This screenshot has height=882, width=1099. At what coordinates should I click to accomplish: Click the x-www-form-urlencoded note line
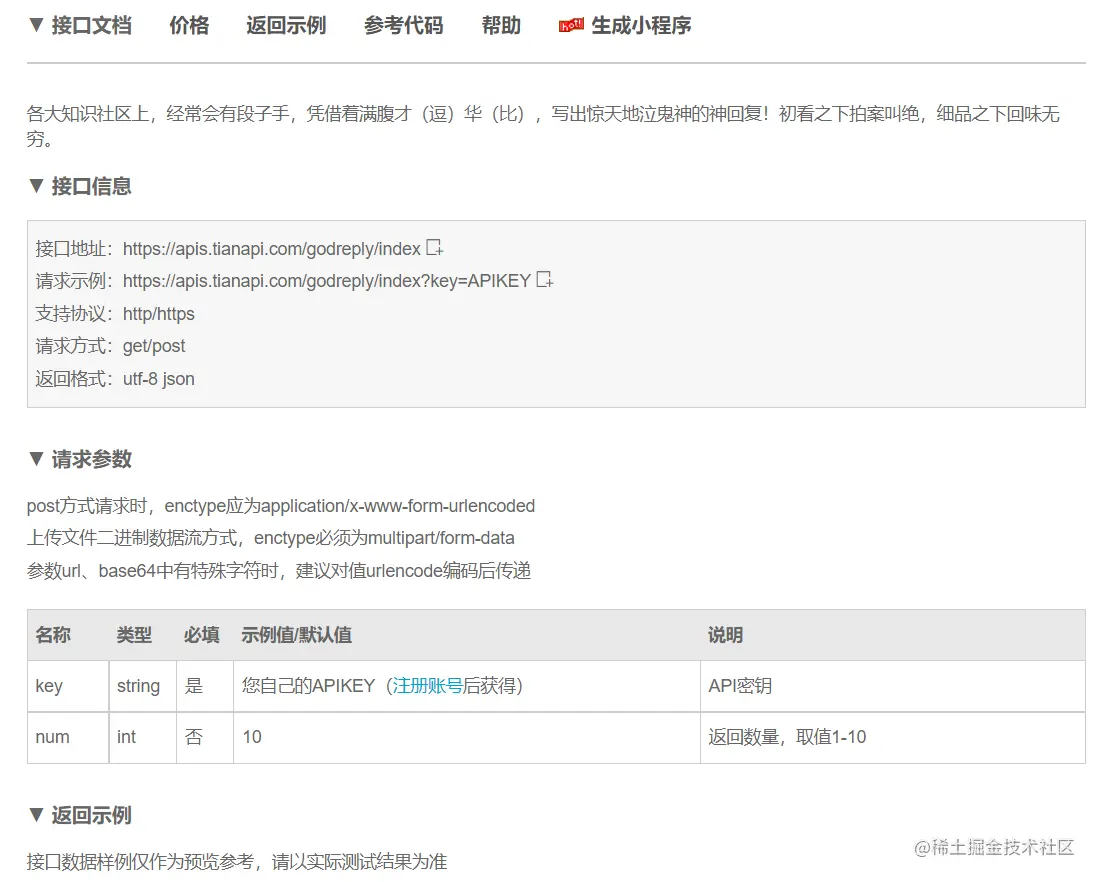(281, 506)
